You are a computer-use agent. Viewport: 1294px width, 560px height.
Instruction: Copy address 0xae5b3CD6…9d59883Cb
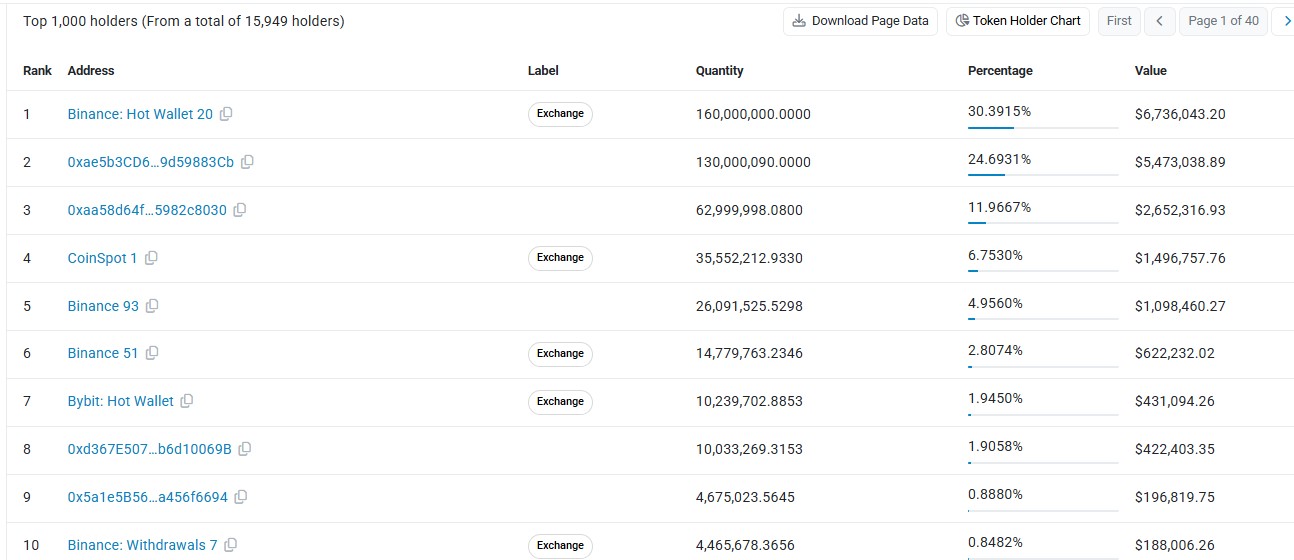point(247,162)
